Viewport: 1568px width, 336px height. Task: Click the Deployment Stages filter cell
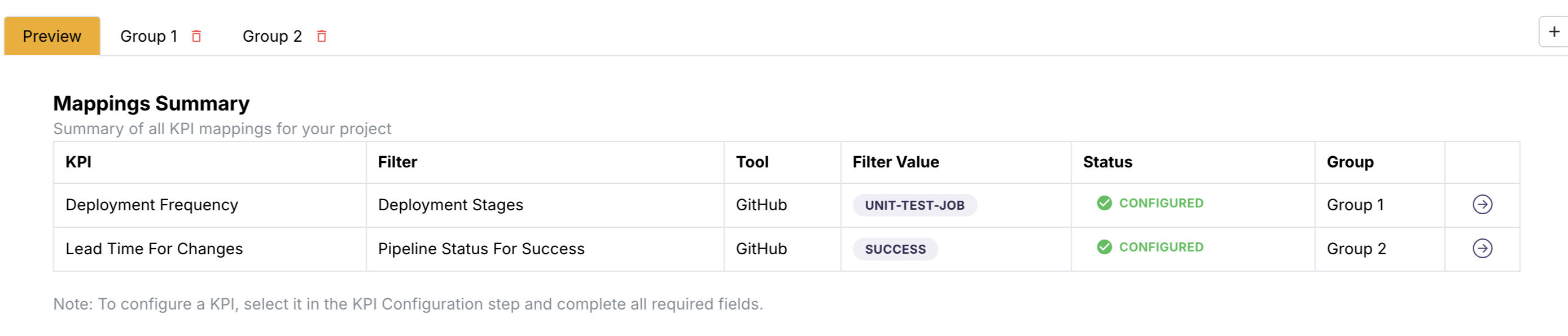coord(450,205)
